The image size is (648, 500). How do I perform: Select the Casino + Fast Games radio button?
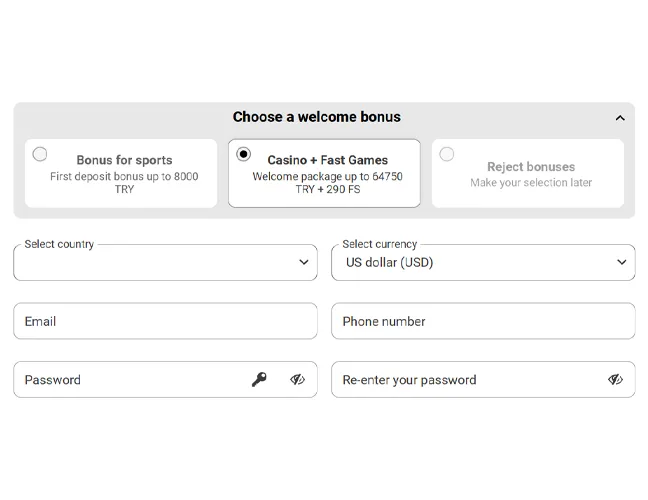click(x=244, y=154)
